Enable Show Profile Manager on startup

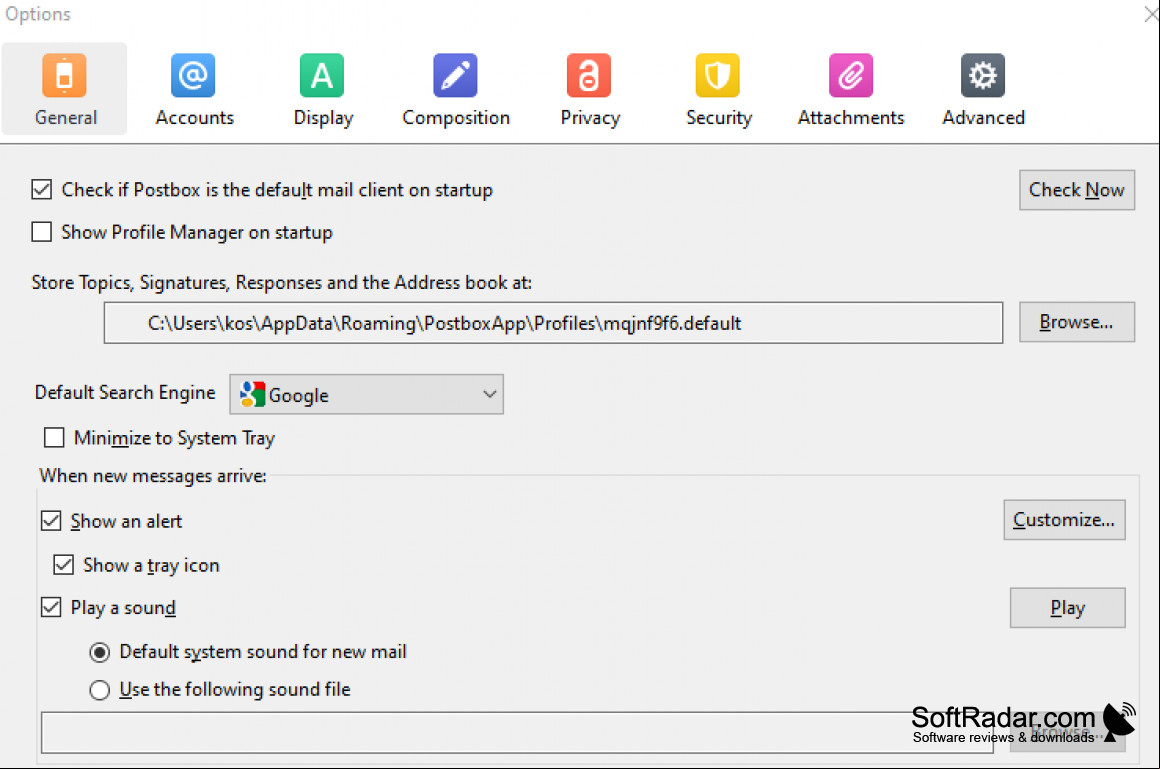pos(41,232)
